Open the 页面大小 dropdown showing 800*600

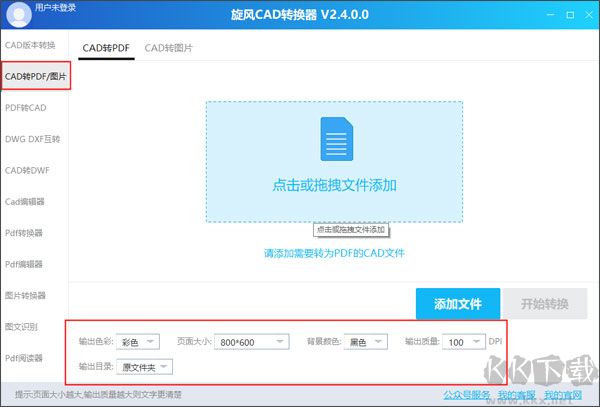pyautogui.click(x=252, y=342)
